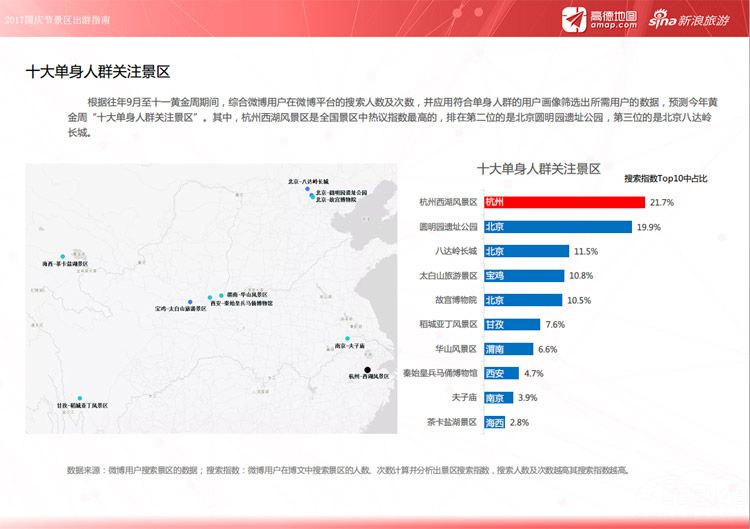Click the 十大单身人群关注景区 page heading
The width and height of the screenshot is (750, 529).
[x=98, y=72]
